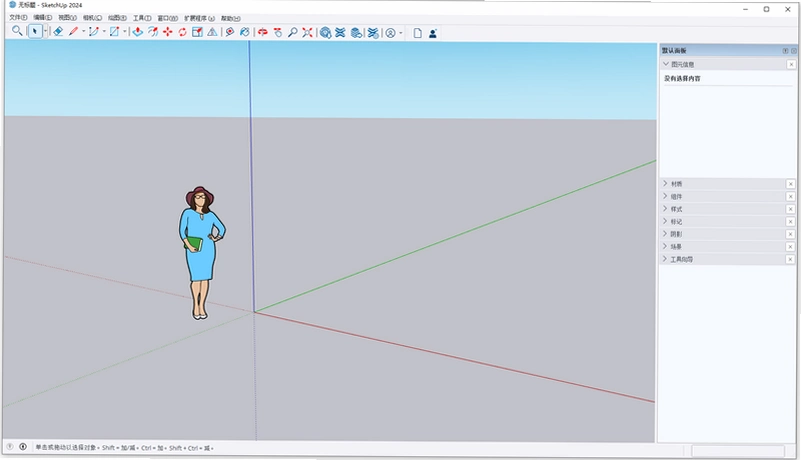The height and width of the screenshot is (460, 801).
Task: Close the 工具向导 panel with X
Action: 790,259
